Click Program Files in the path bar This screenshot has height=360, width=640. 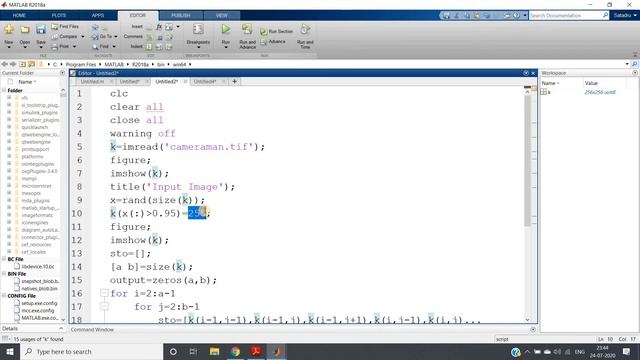pyautogui.click(x=81, y=64)
